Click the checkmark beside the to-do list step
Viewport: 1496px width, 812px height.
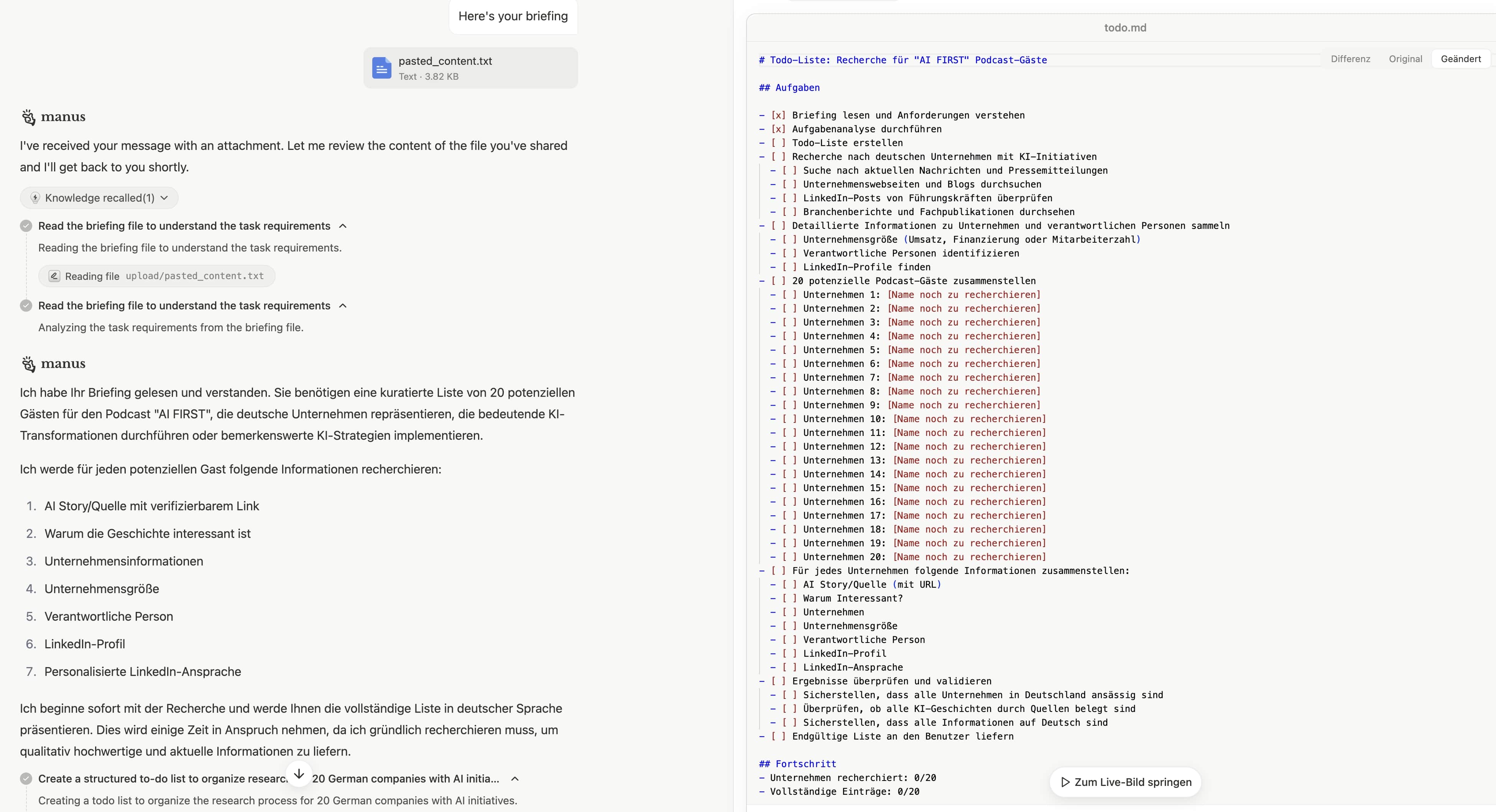pyautogui.click(x=26, y=779)
